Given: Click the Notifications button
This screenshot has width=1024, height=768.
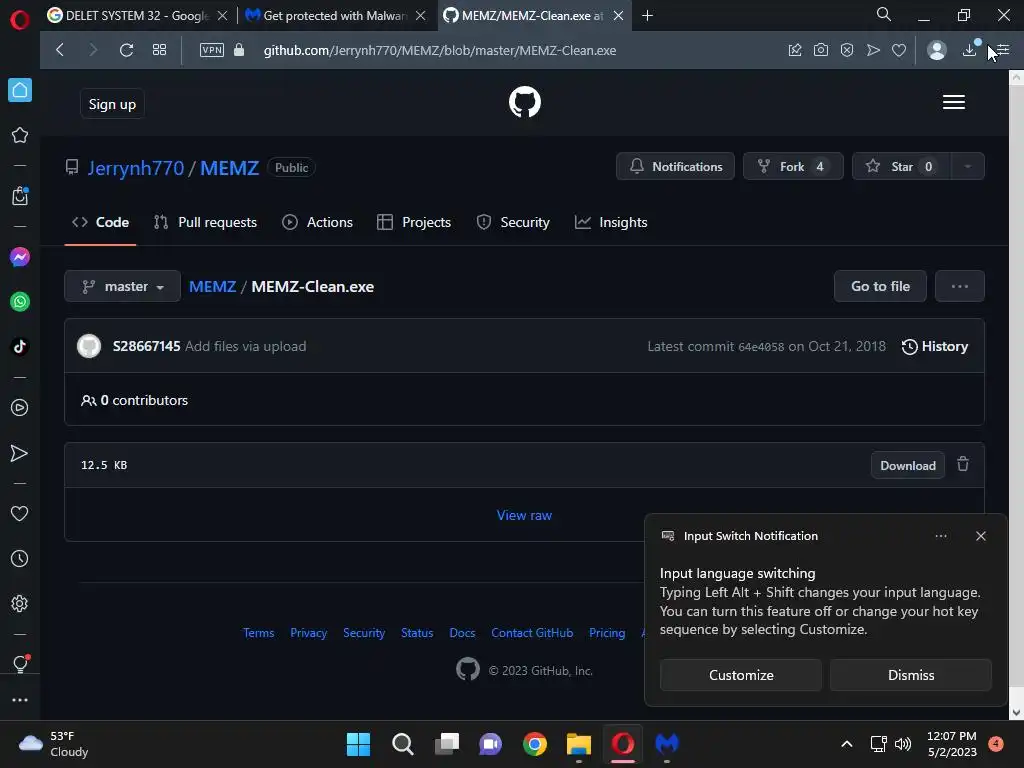Looking at the screenshot, I should pos(675,167).
